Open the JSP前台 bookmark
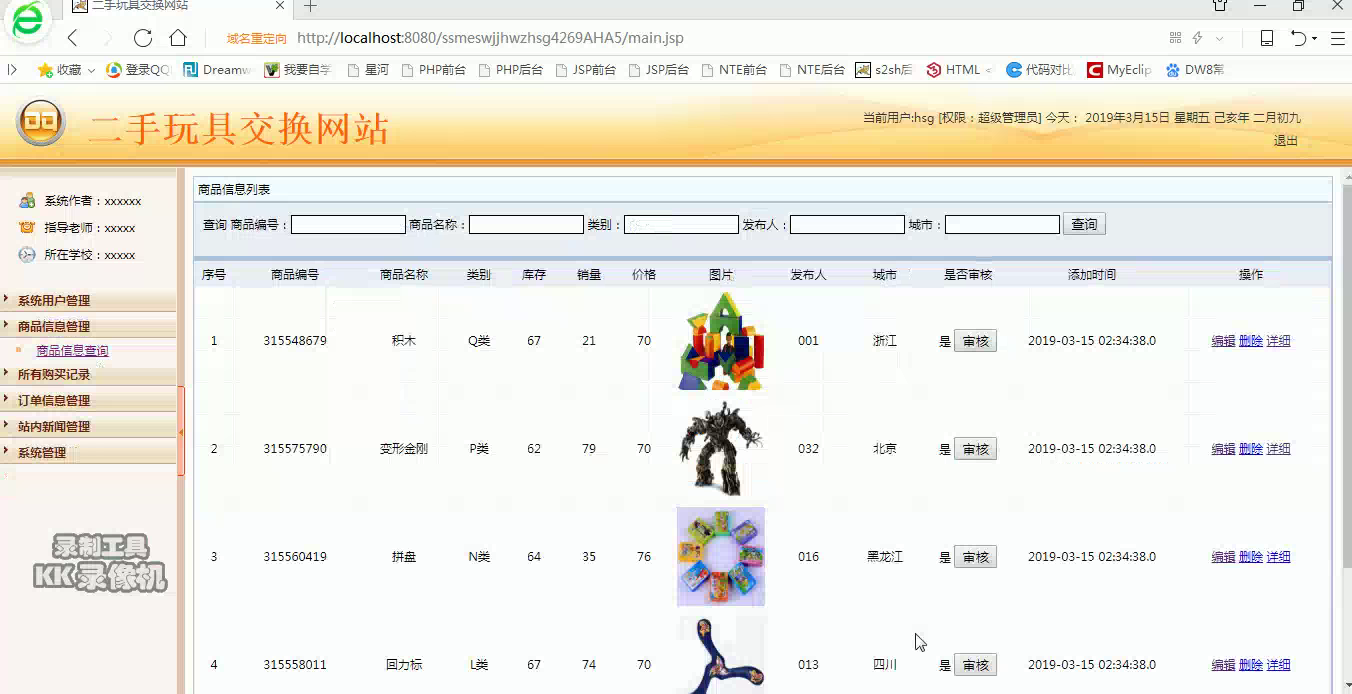 click(x=586, y=70)
